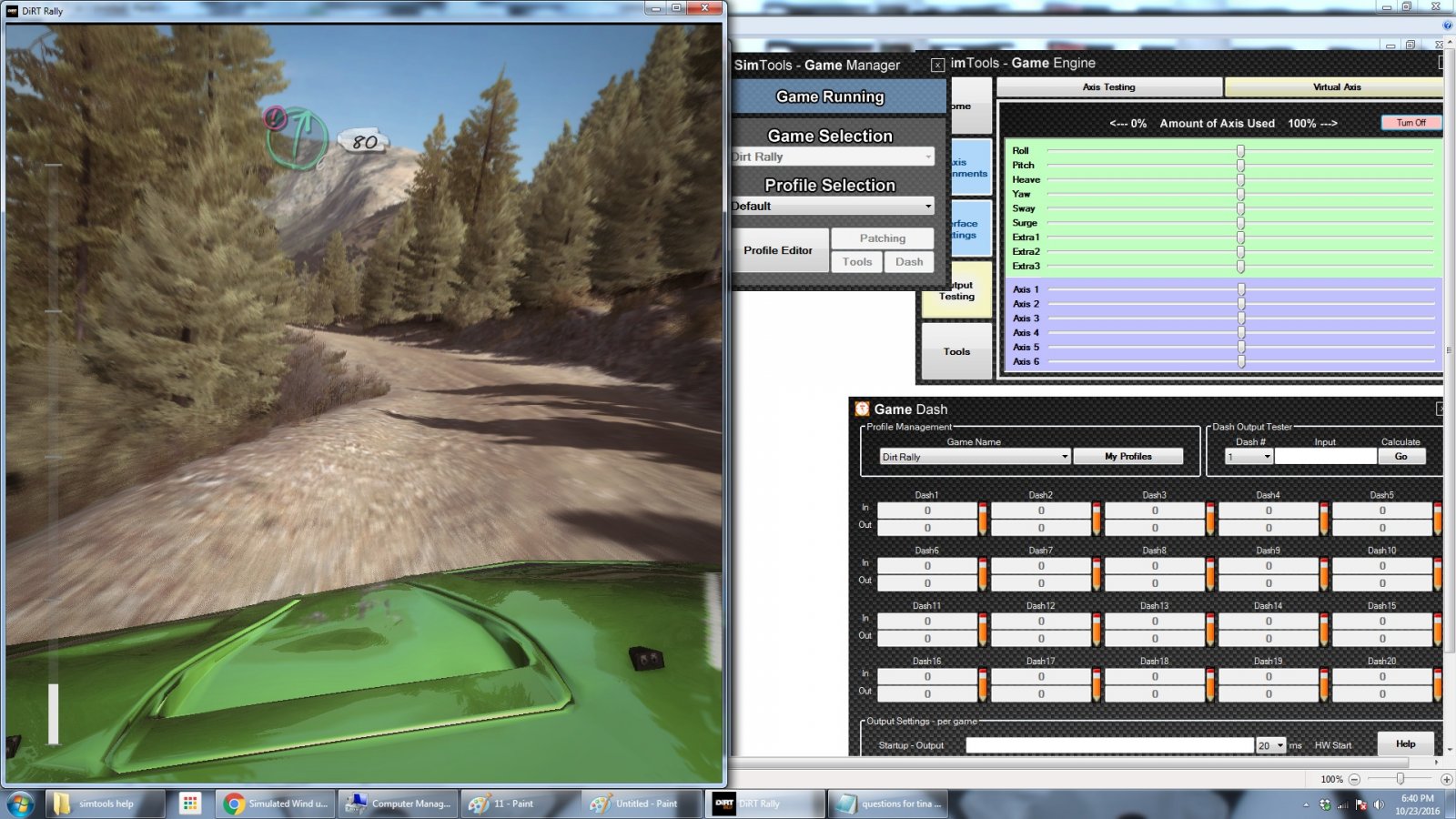The height and width of the screenshot is (819, 1456).
Task: Click the pencil edit icon for Dash11
Action: pos(983,630)
